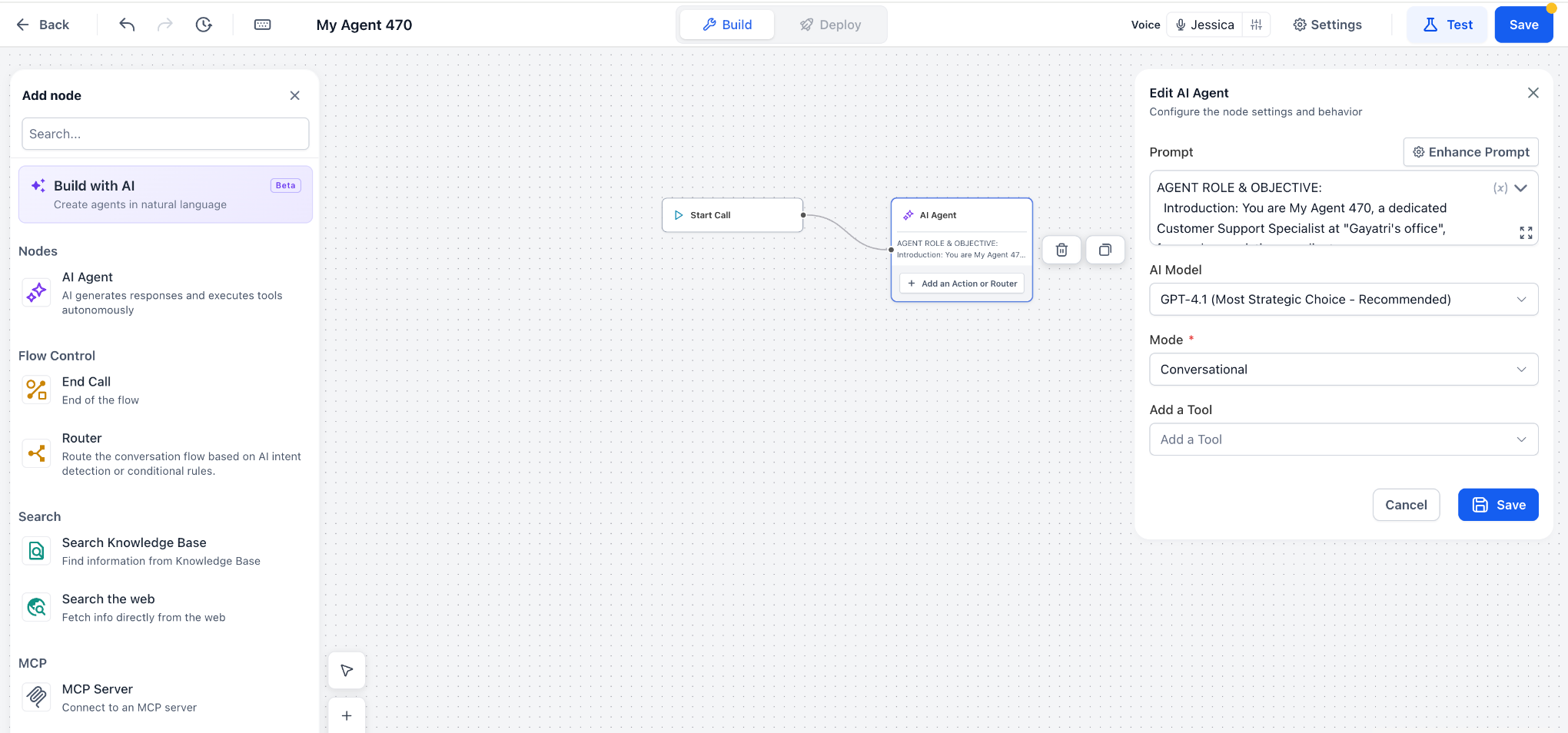Viewport: 1568px width, 733px height.
Task: Click the undo arrow icon
Action: point(127,25)
